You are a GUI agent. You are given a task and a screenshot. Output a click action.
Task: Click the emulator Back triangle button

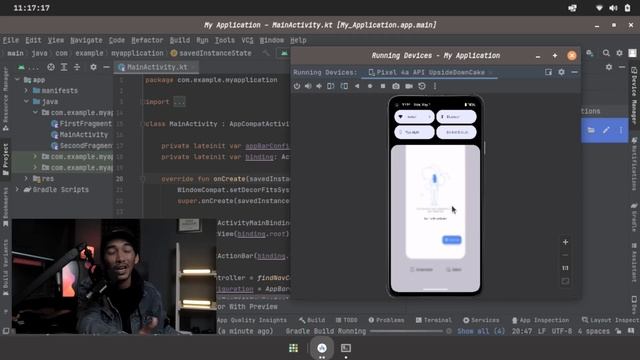point(357,86)
